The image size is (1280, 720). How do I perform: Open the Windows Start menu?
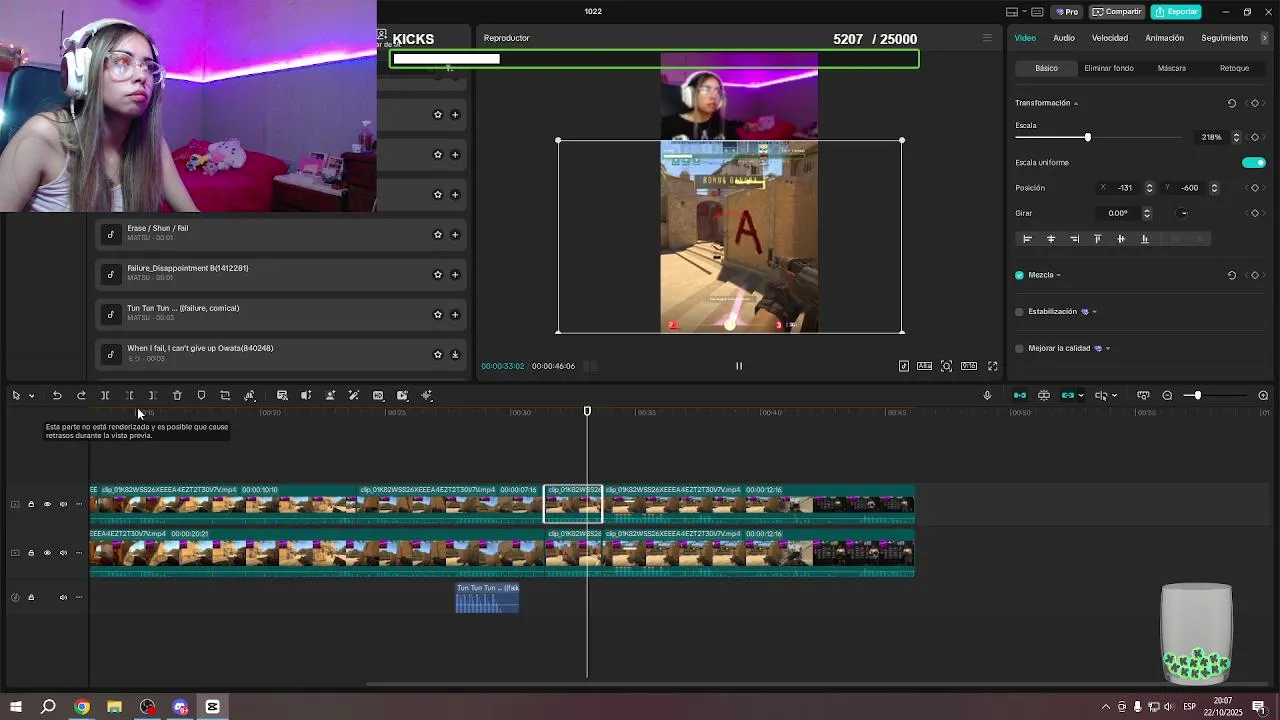(x=16, y=707)
